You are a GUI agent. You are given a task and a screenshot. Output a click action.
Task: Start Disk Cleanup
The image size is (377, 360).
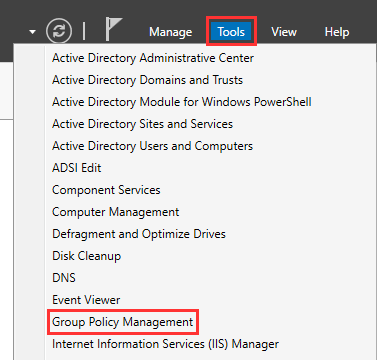[86, 256]
